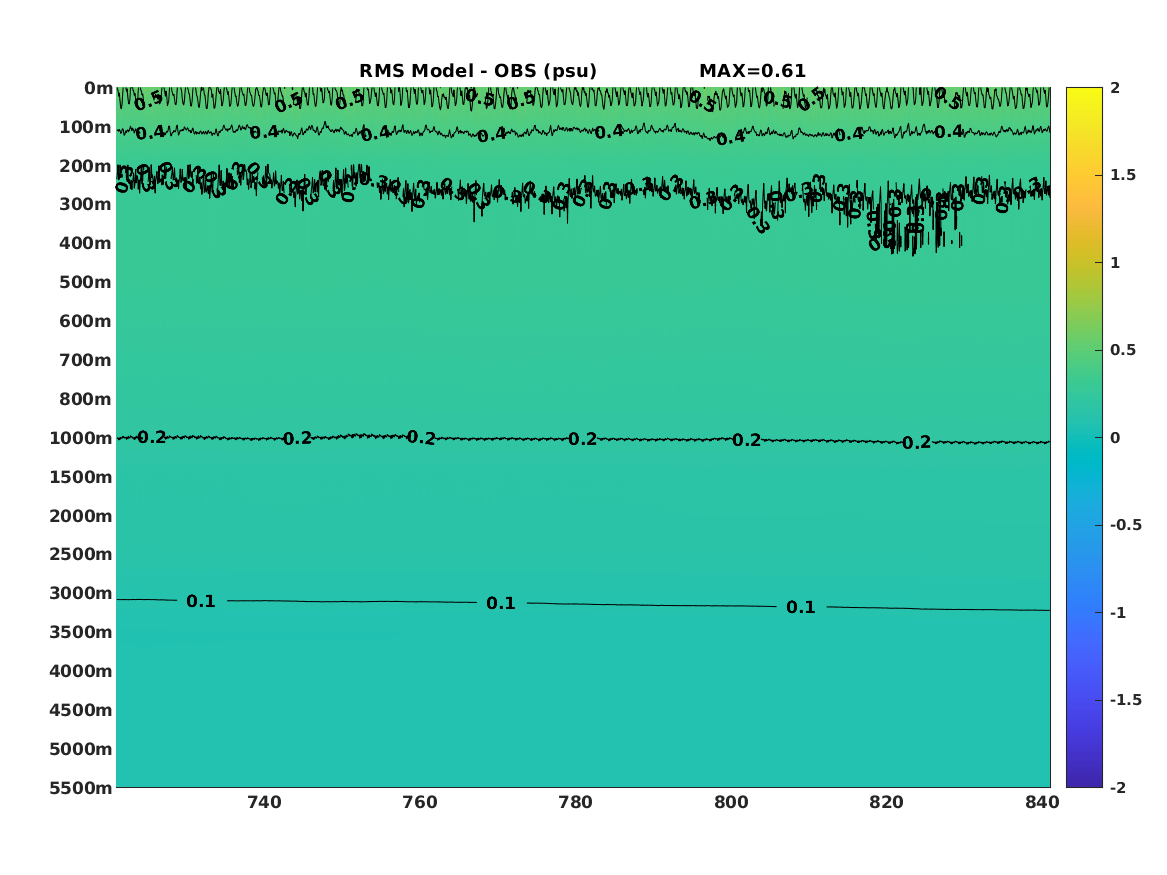Click the leftmost '0.4' contour label

pyautogui.click(x=150, y=132)
